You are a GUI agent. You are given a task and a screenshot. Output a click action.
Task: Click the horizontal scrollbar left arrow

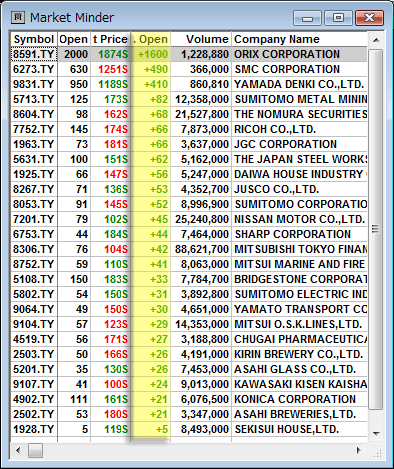(18, 450)
